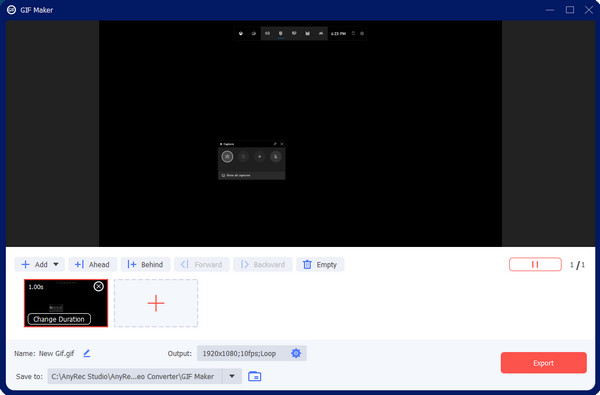Remove the 1.00s frame with X icon
The width and height of the screenshot is (600, 395).
[x=98, y=286]
